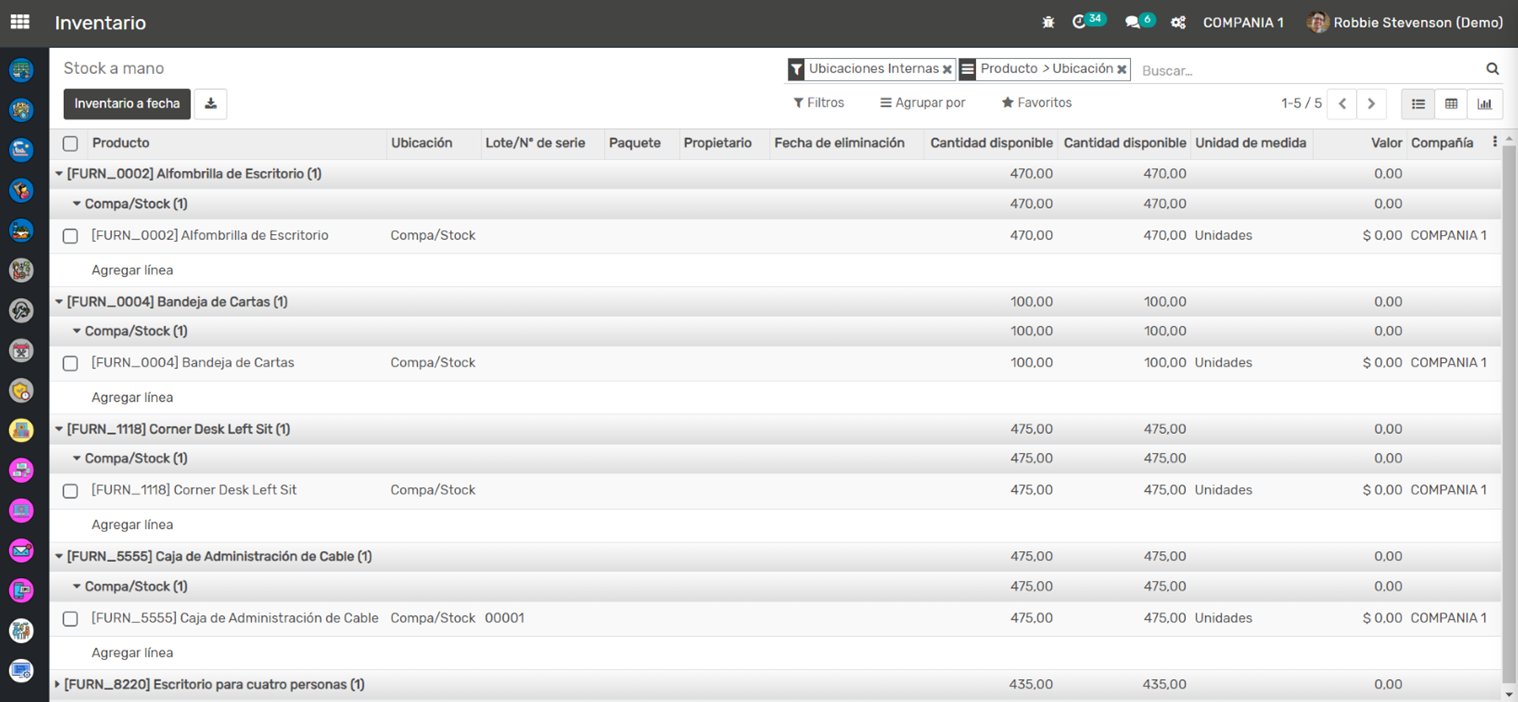Open the Filtros menu

[818, 103]
